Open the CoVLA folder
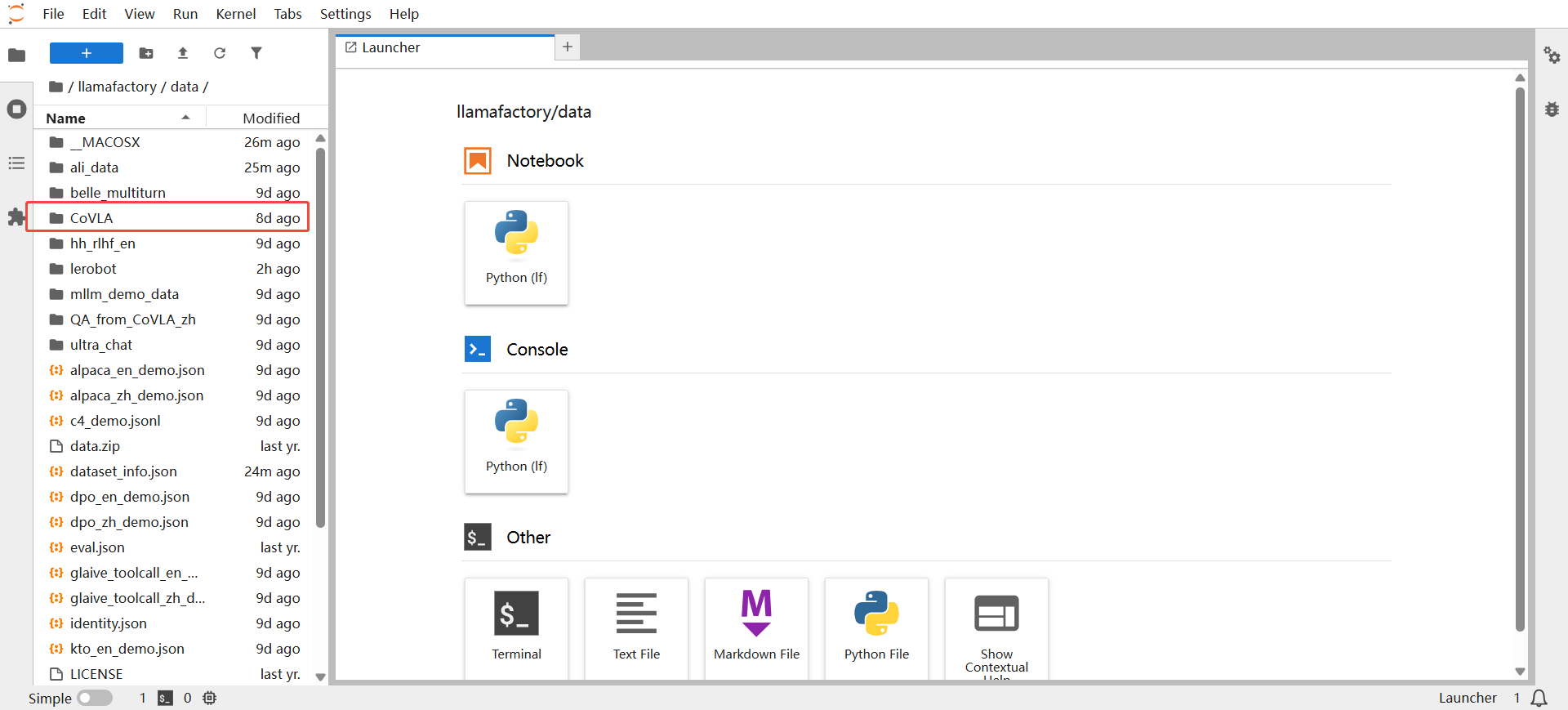The width and height of the screenshot is (1568, 710). click(x=91, y=218)
